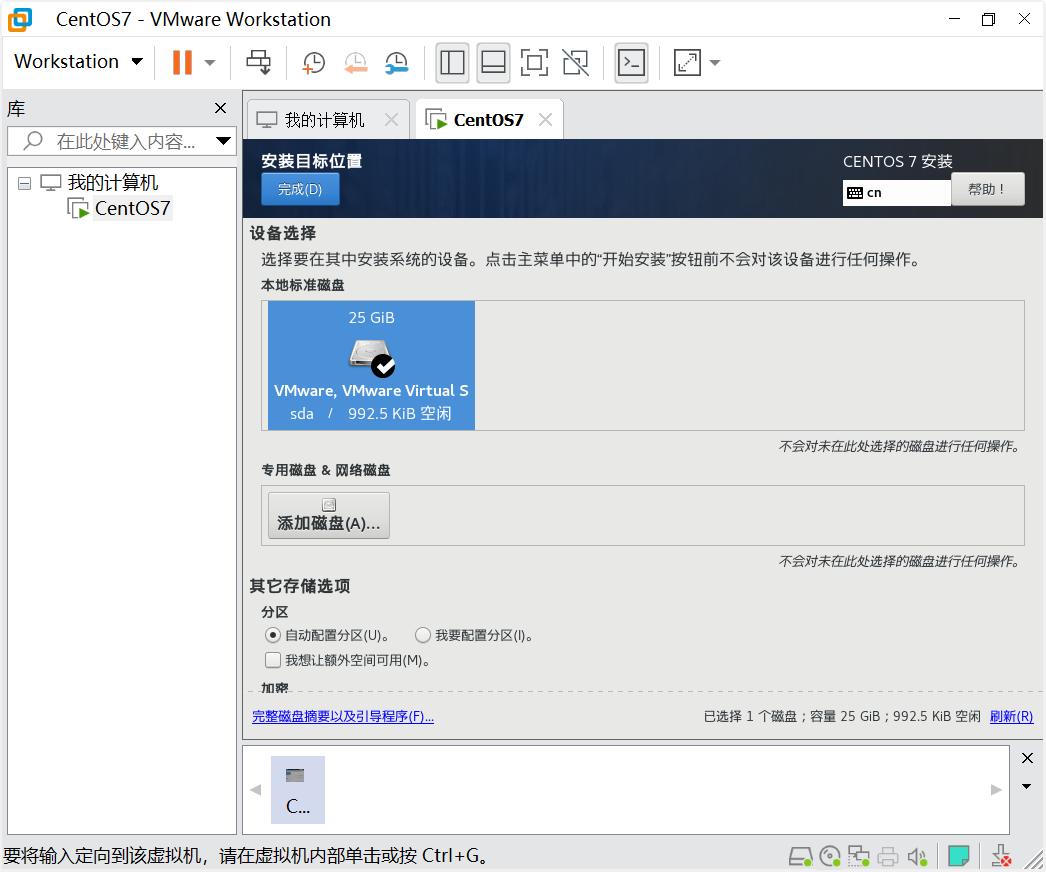Click the 添加磁盘(A)... button
This screenshot has width=1046, height=872.
point(329,516)
